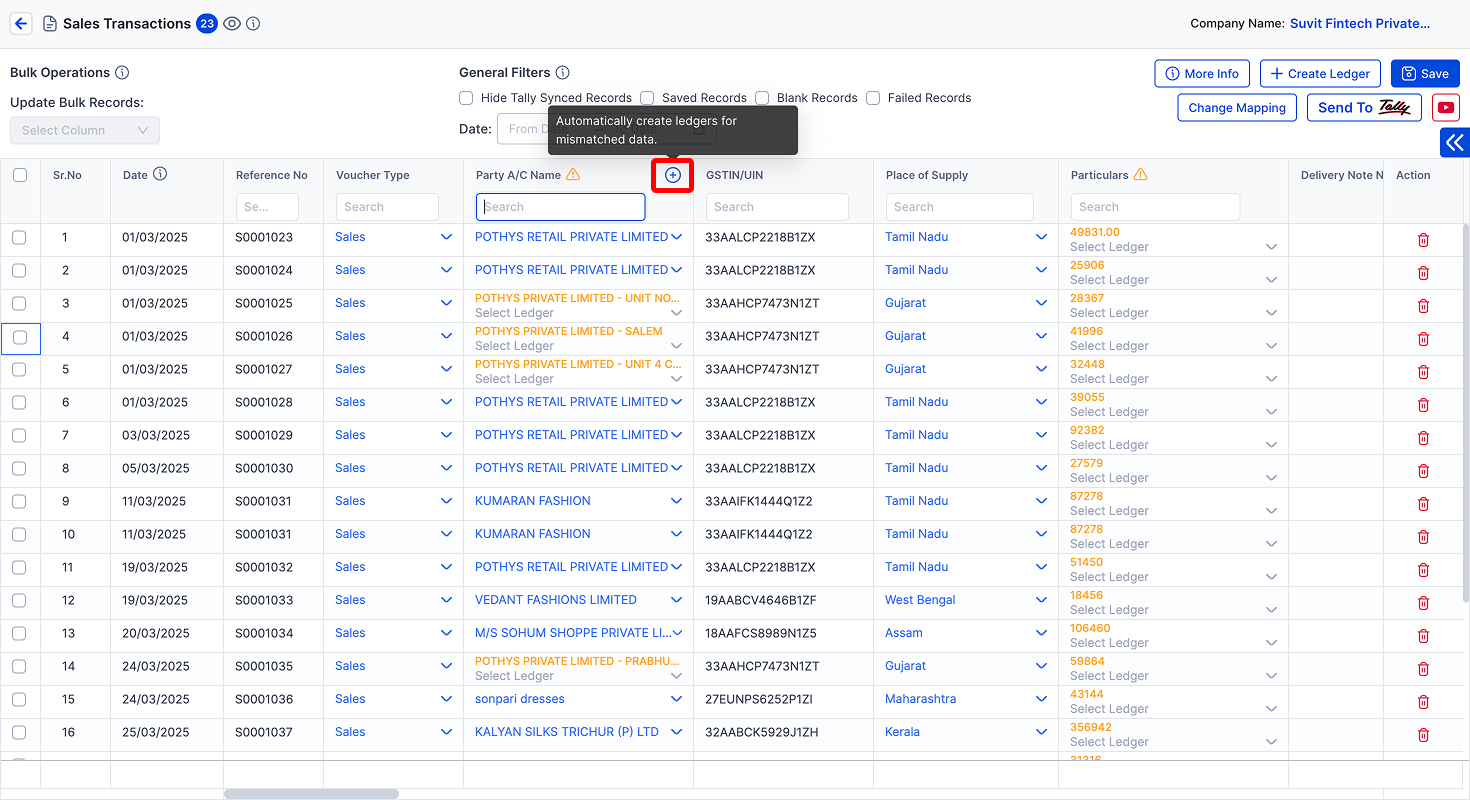This screenshot has width=1470, height=800.
Task: Delete row 15 using trash icon
Action: [x=1424, y=702]
